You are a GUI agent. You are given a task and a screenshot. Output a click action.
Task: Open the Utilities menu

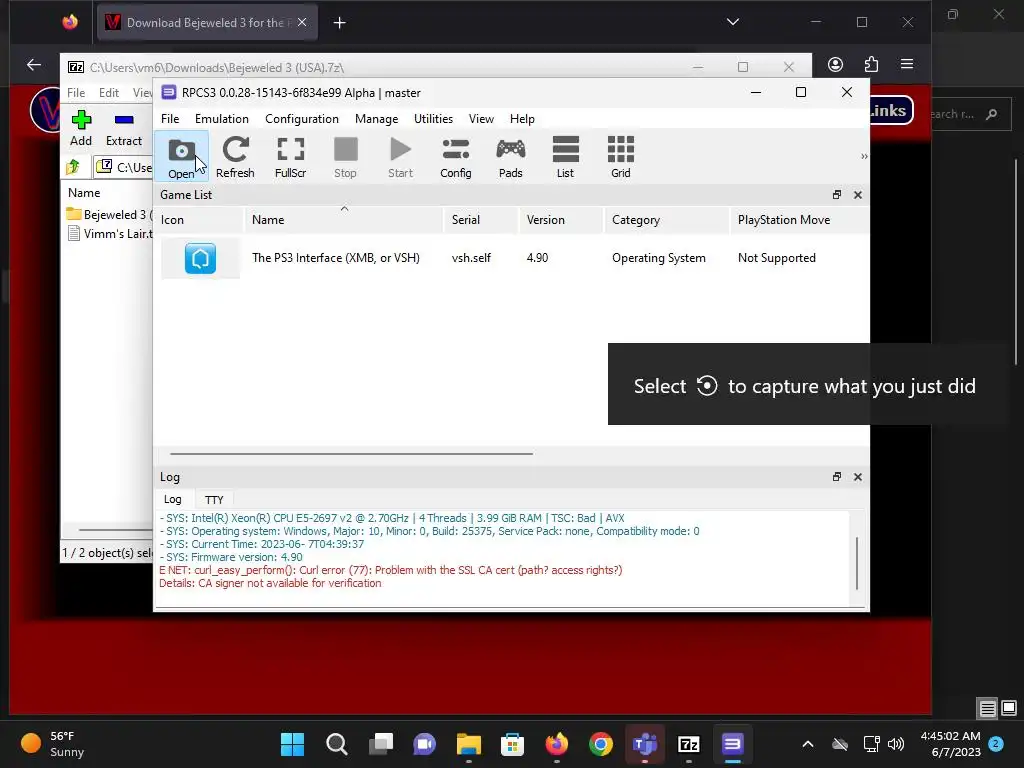(433, 119)
